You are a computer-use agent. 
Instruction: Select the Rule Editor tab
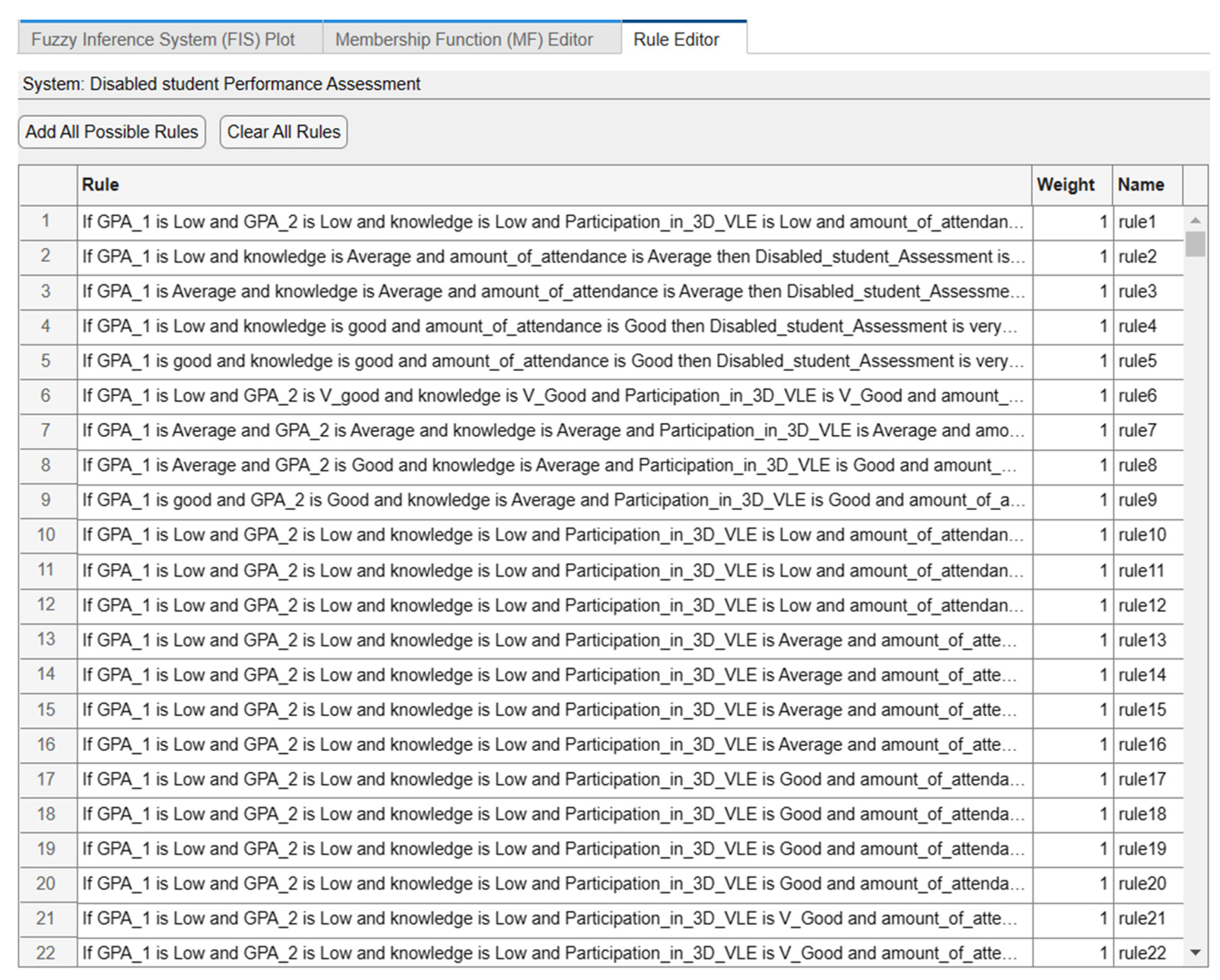675,39
